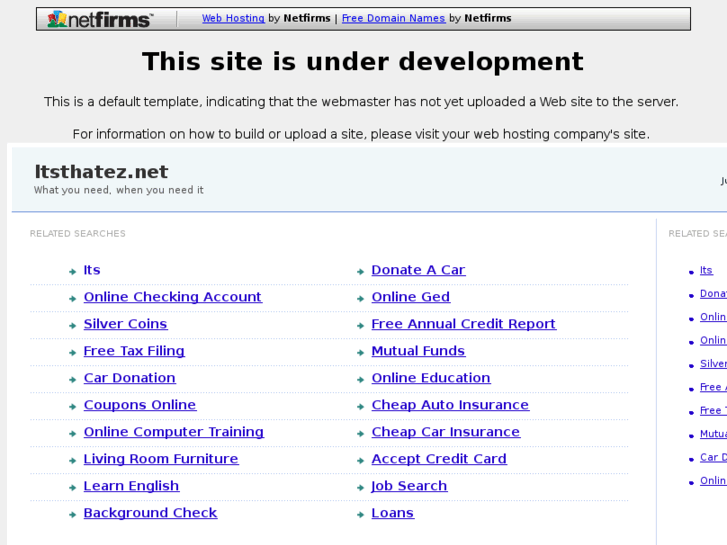Click arrow icon beside Accept Credit Card
The height and width of the screenshot is (545, 727).
(360, 461)
